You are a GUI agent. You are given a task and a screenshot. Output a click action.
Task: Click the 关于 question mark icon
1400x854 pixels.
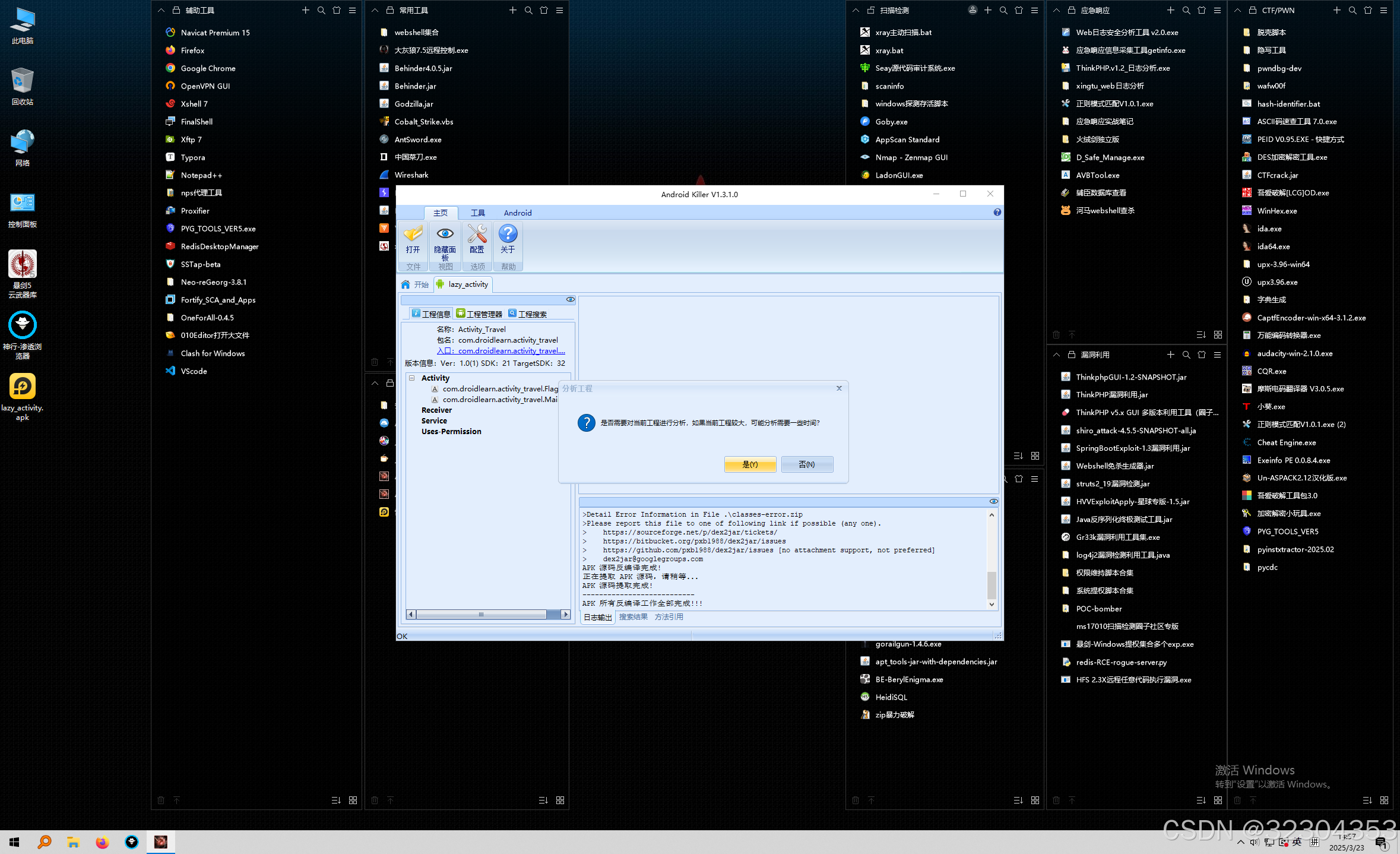(508, 233)
